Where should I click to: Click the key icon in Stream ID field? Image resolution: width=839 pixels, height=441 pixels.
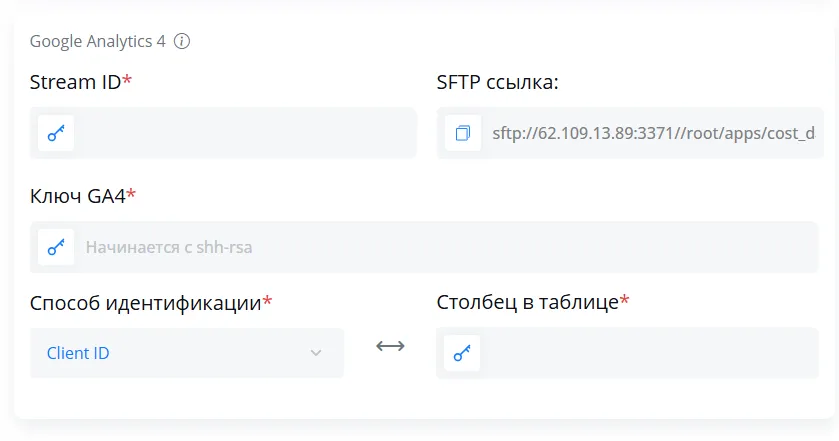[x=56, y=133]
